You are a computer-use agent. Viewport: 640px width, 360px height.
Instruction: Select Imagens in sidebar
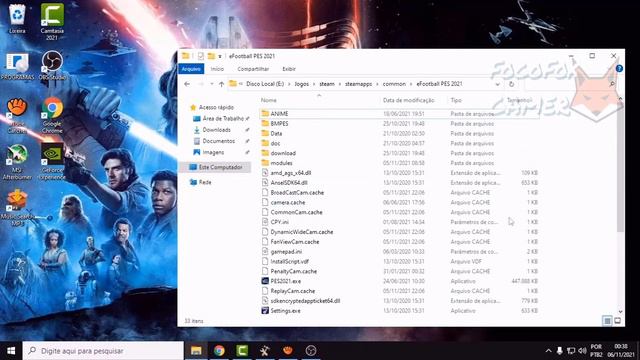tap(213, 152)
